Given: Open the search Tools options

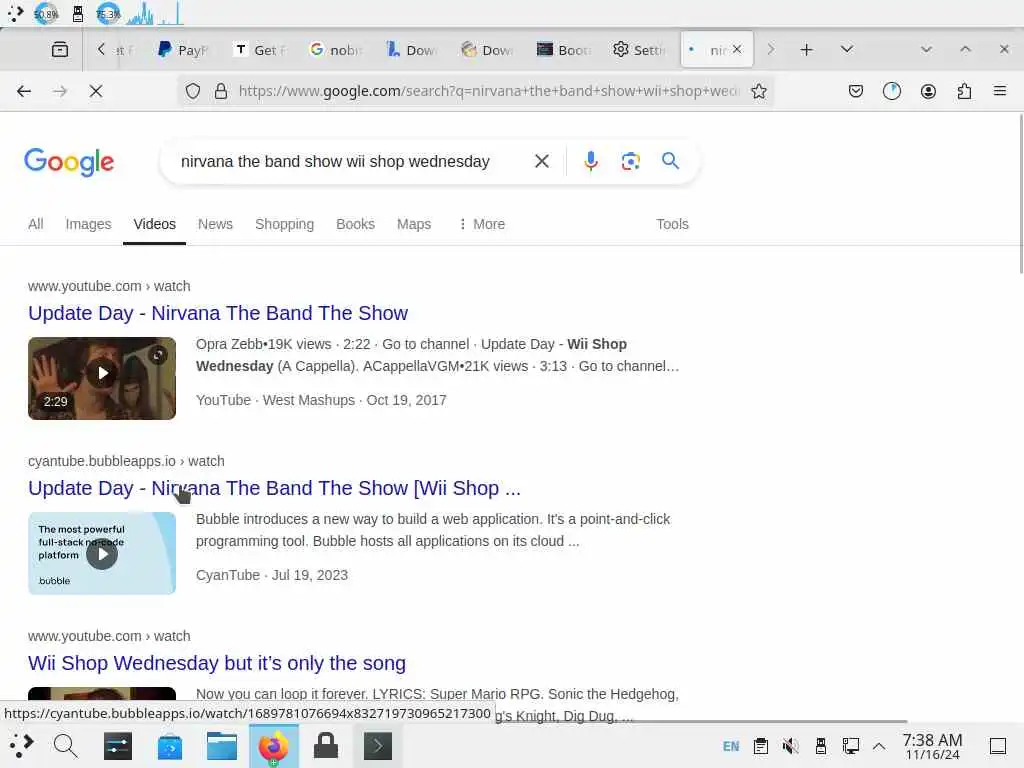Looking at the screenshot, I should pos(672,224).
